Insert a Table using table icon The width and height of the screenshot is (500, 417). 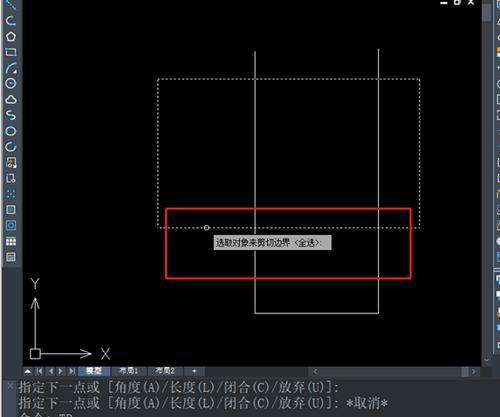point(11,241)
